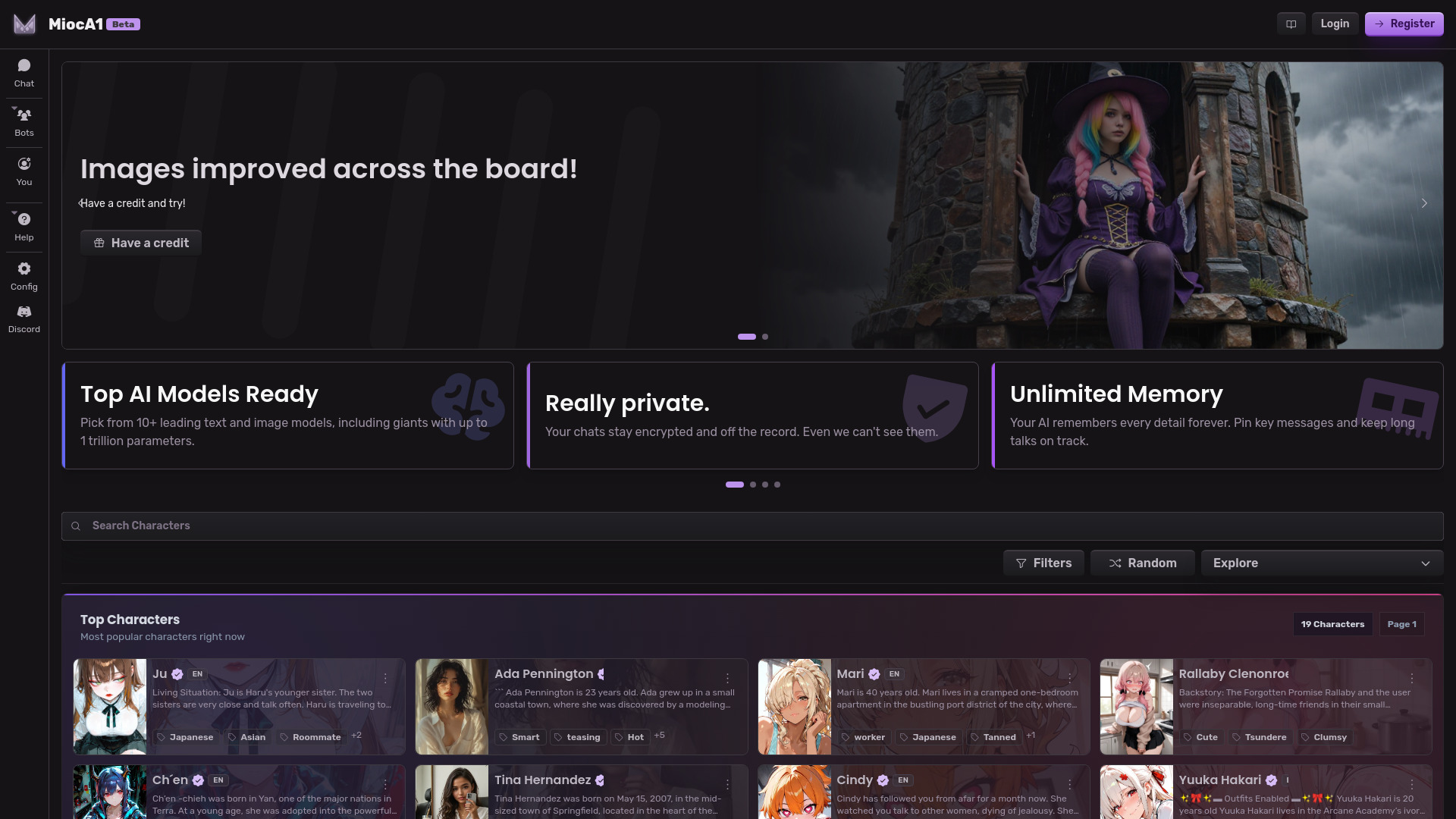
Task: Open the Config gear icon
Action: (x=24, y=276)
